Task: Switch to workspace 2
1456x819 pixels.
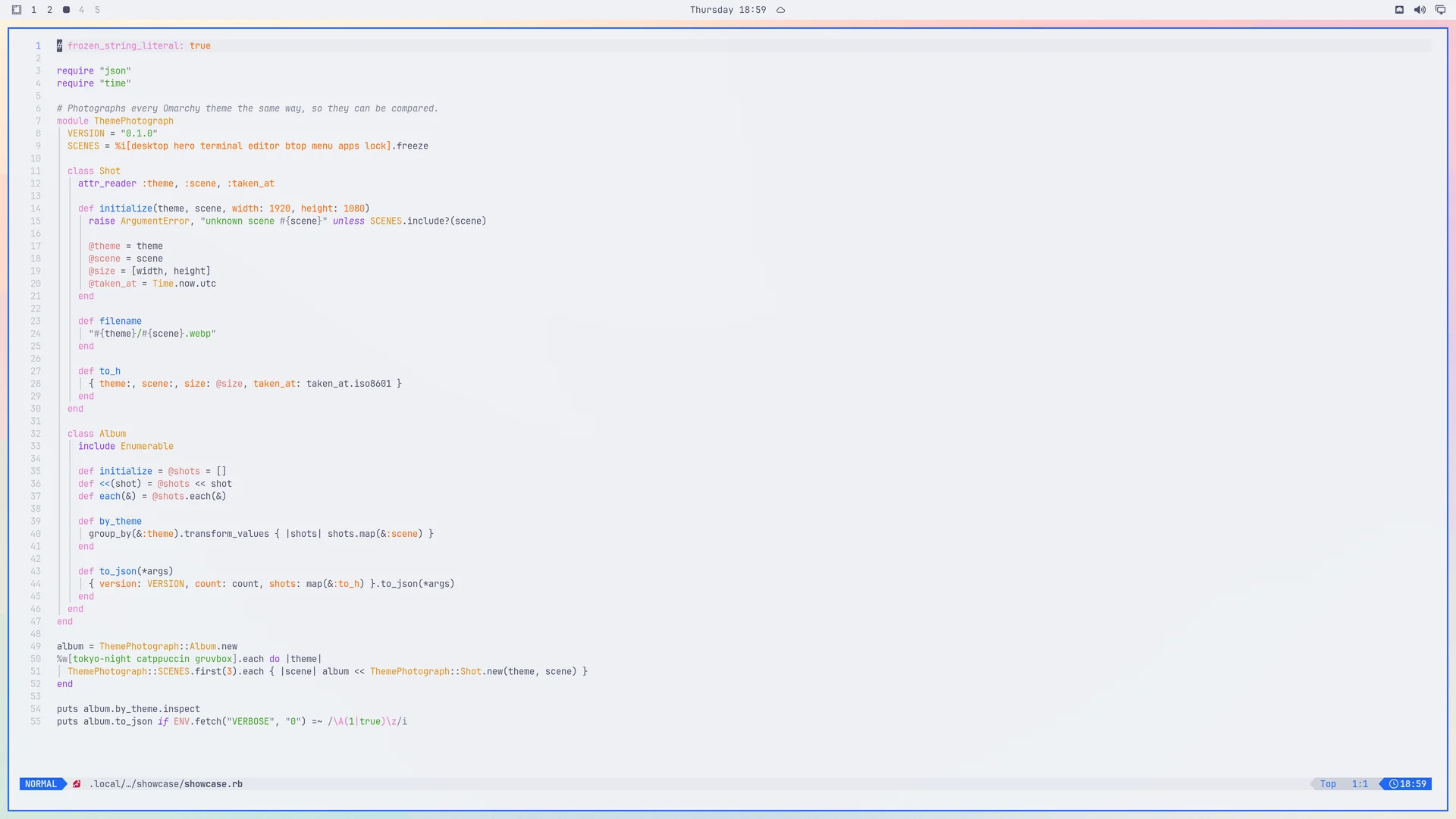Action: tap(49, 10)
